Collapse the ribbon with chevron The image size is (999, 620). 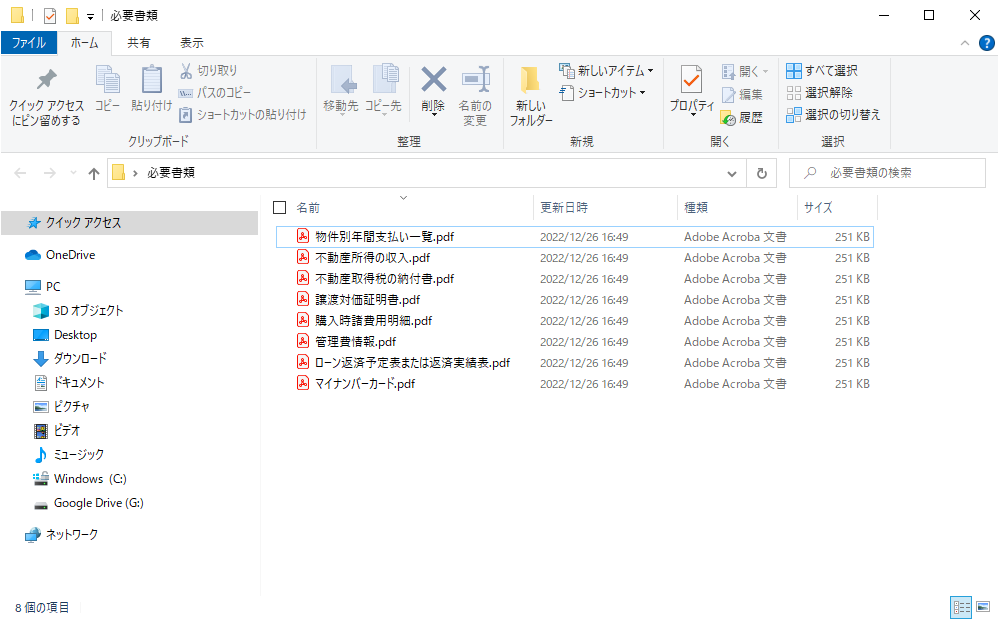(965, 43)
